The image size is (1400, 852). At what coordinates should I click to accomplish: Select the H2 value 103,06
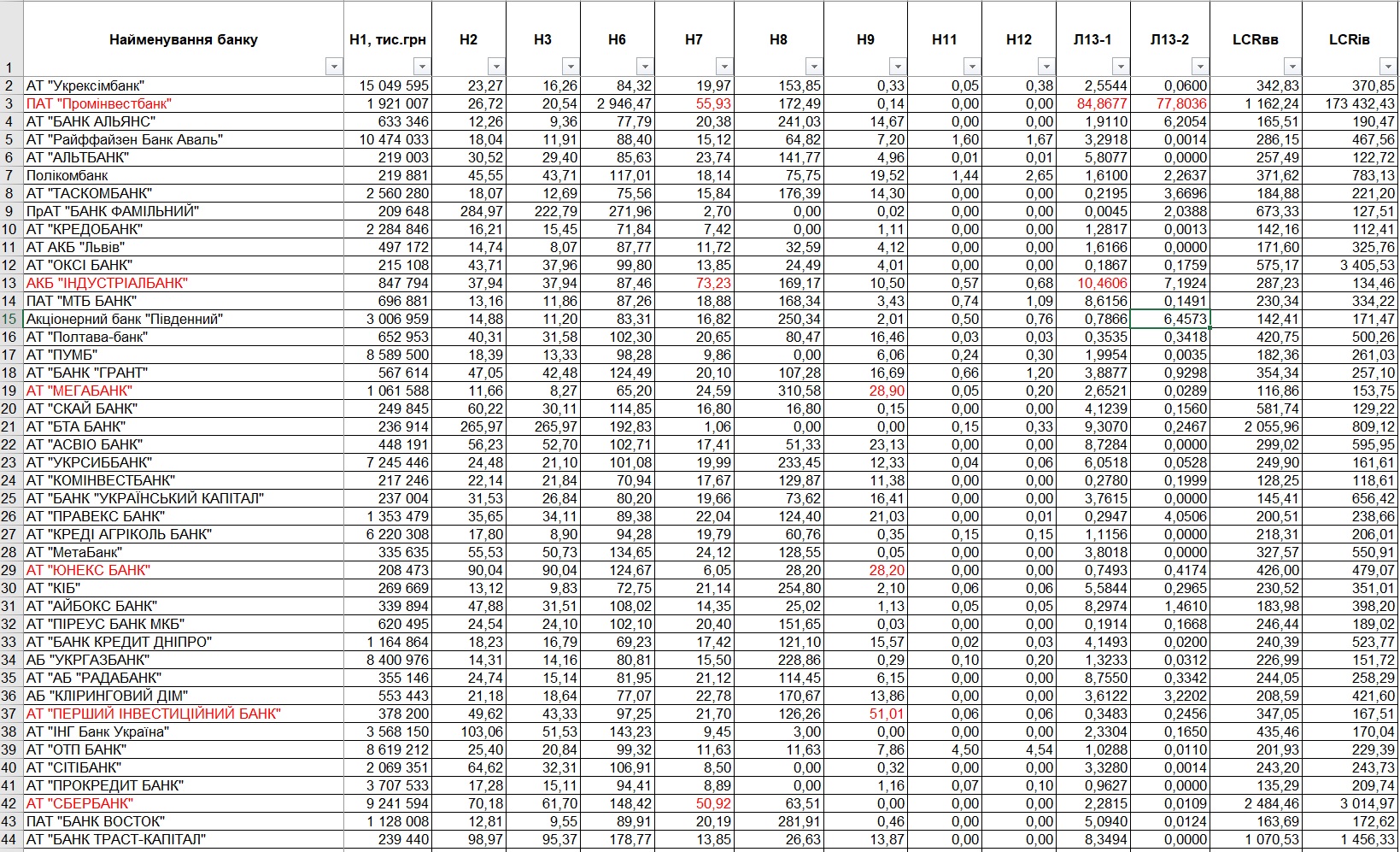(x=469, y=732)
